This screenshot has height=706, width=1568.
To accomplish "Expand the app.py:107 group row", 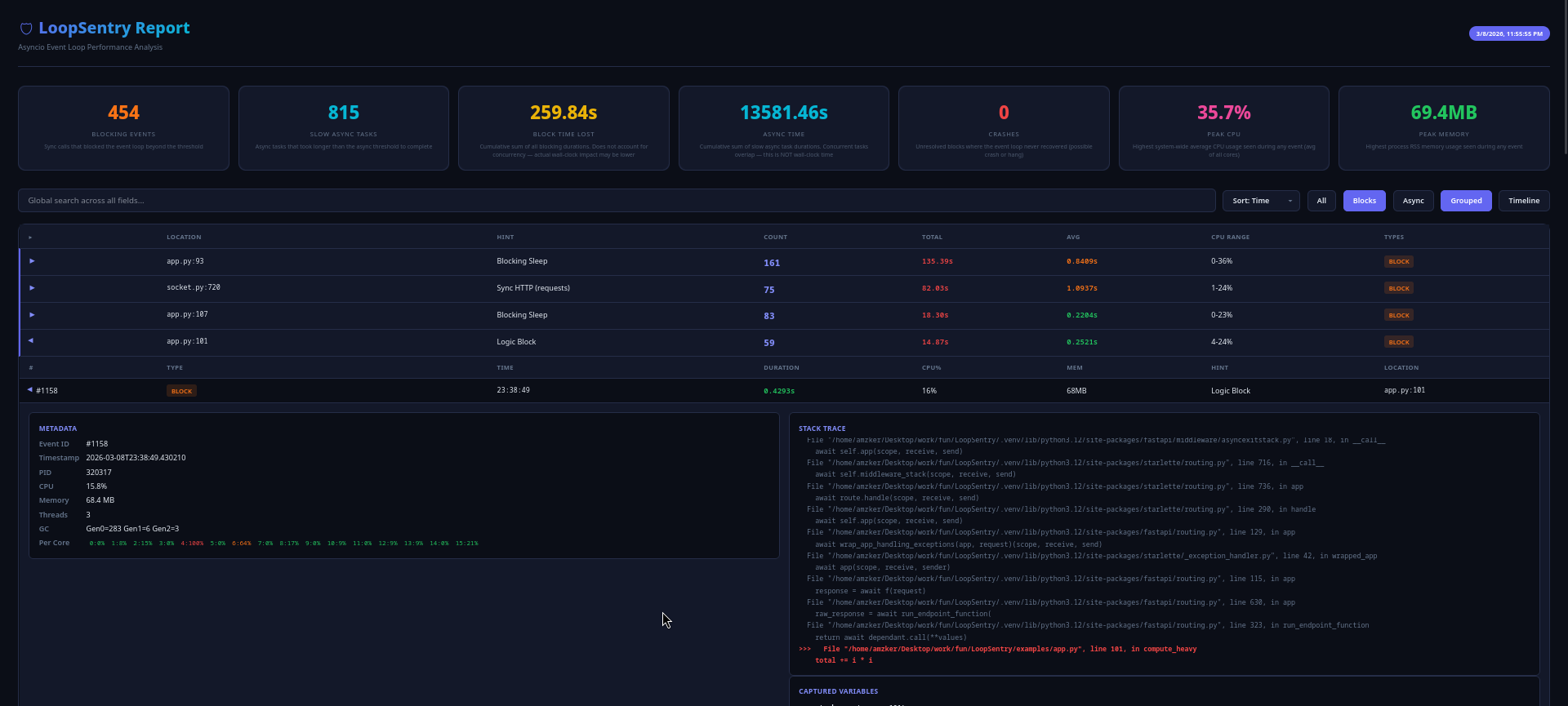I will click(32, 315).
